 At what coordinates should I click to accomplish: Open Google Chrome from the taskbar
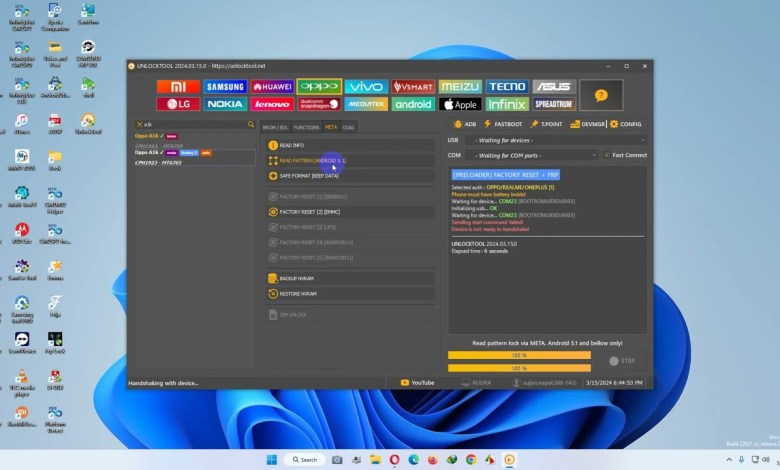(471, 460)
